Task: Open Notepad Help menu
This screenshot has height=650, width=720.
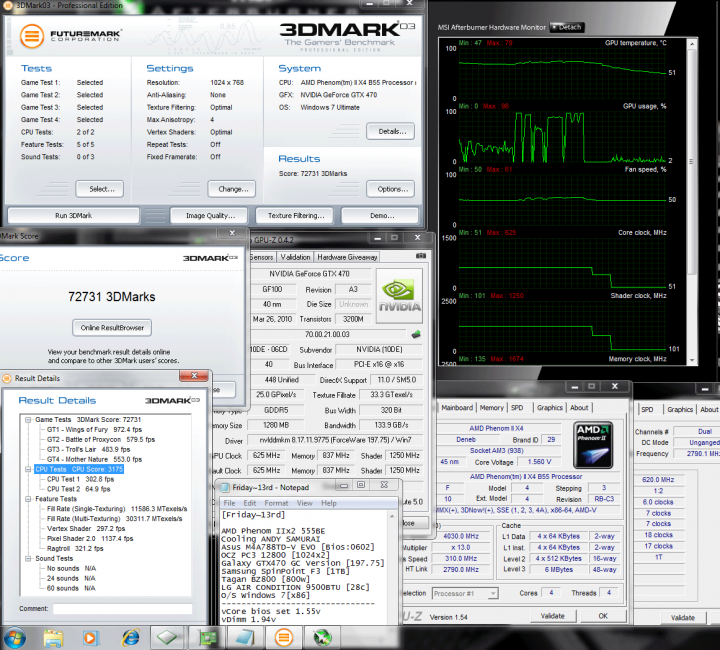Action: (x=329, y=503)
